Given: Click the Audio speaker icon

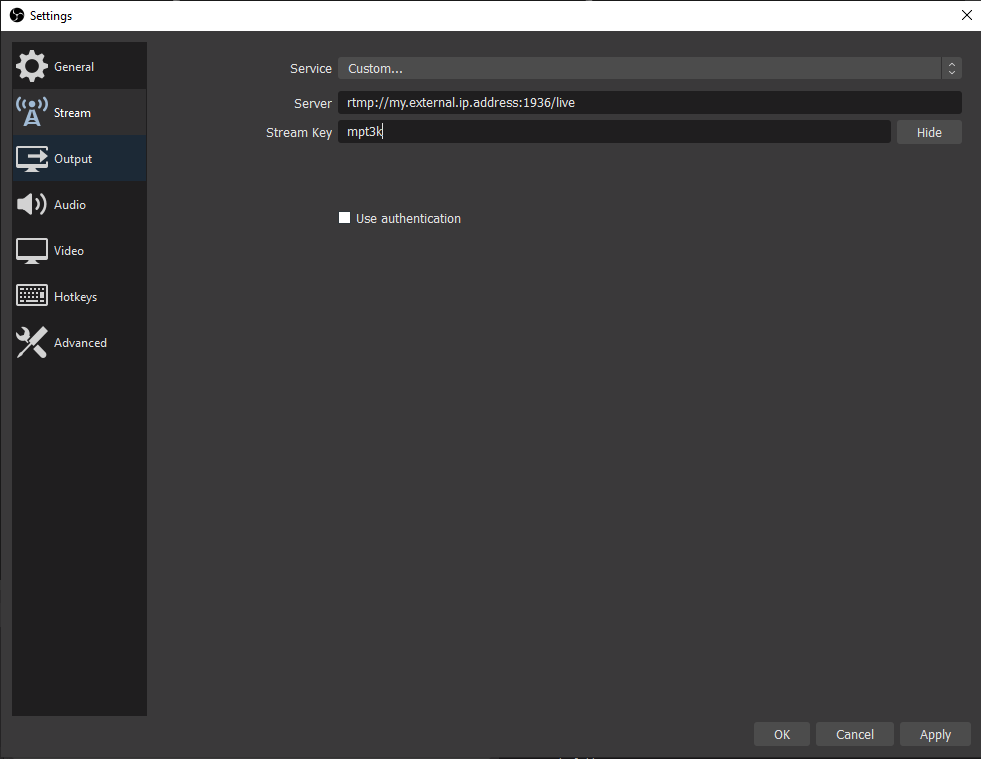Looking at the screenshot, I should coord(32,205).
